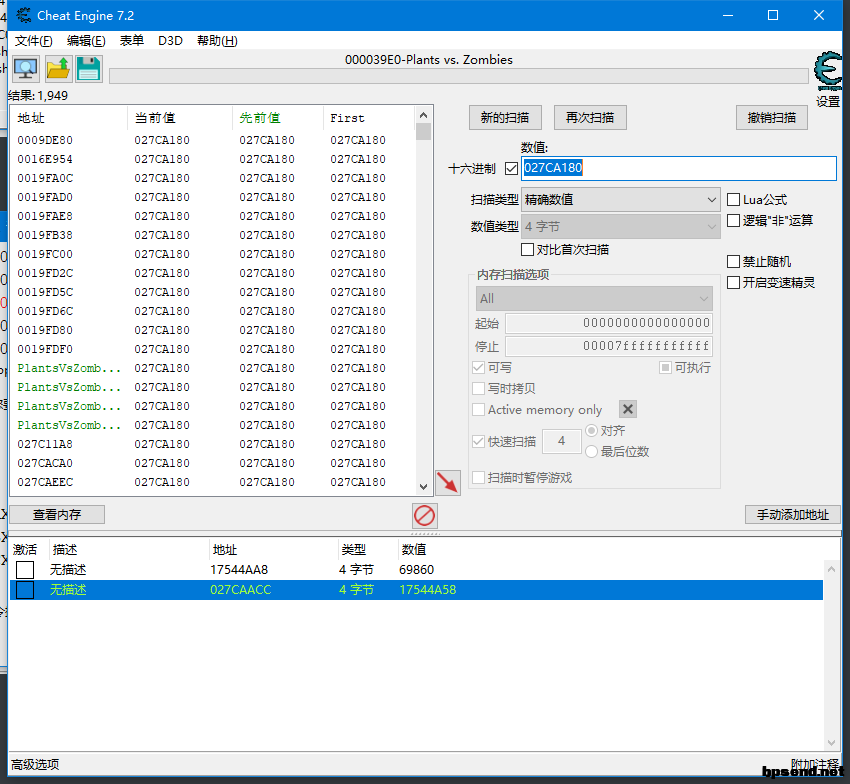Screen dimensions: 850x784
Task: Select result address 027CAEEC
Action: tap(45, 482)
